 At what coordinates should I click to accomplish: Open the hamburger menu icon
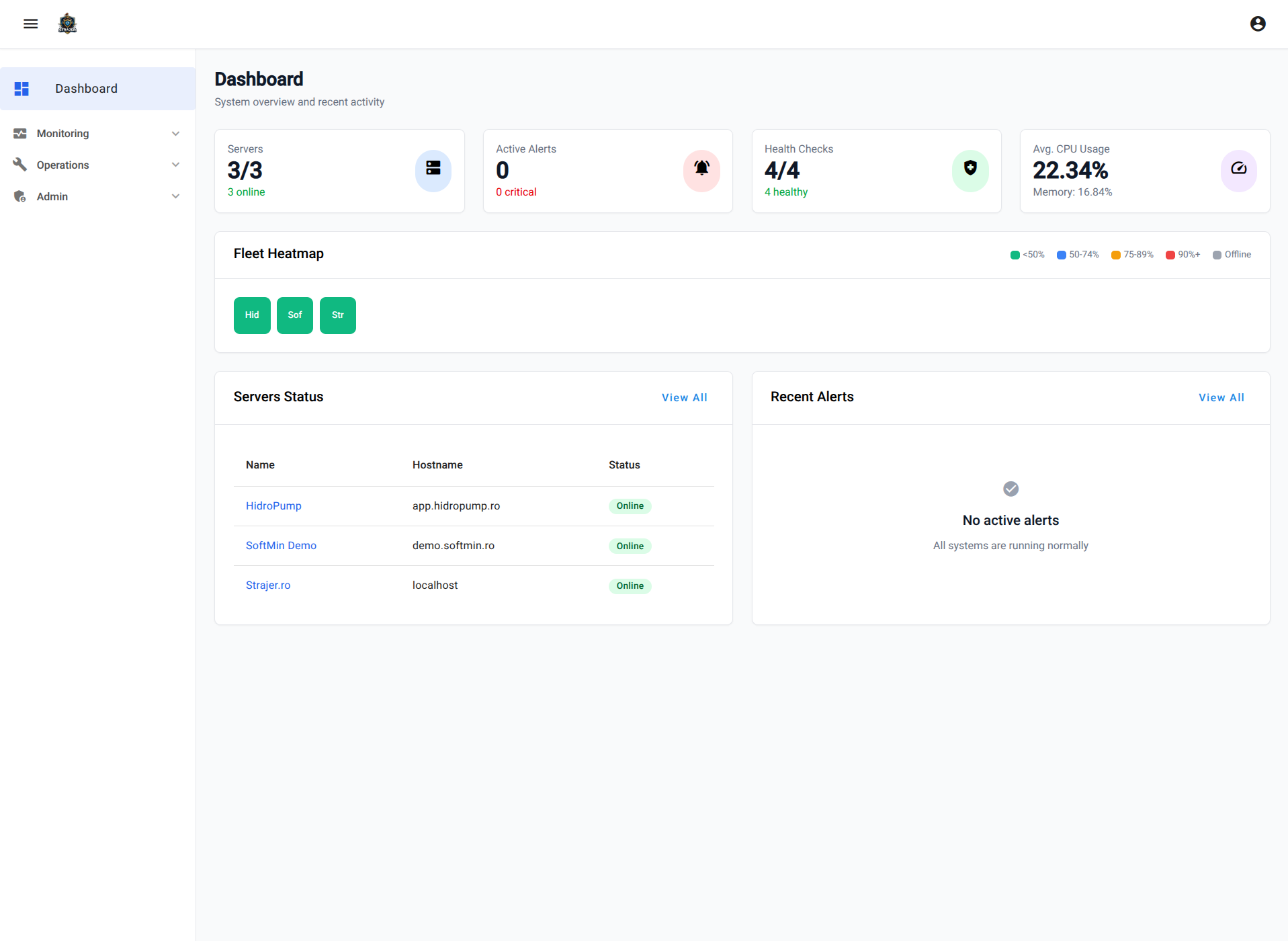[31, 24]
